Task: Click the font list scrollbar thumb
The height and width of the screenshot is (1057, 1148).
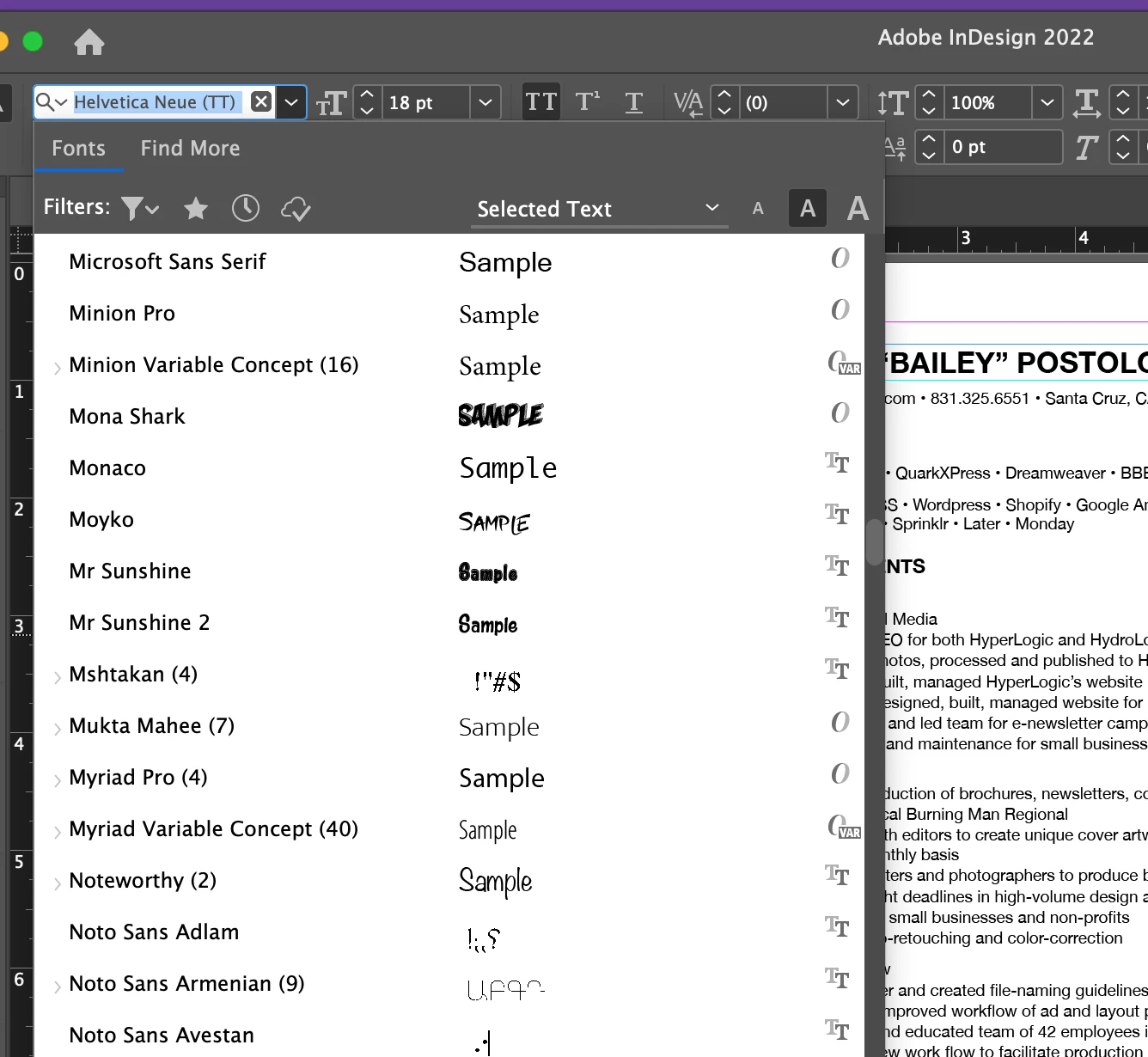Action: point(875,541)
